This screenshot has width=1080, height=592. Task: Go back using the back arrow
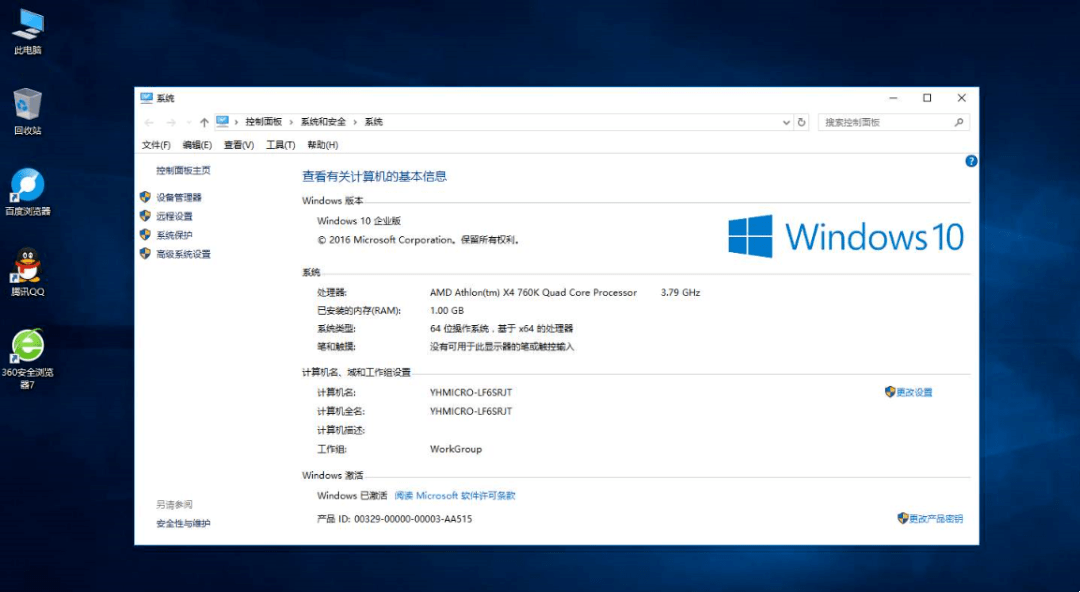(x=148, y=121)
